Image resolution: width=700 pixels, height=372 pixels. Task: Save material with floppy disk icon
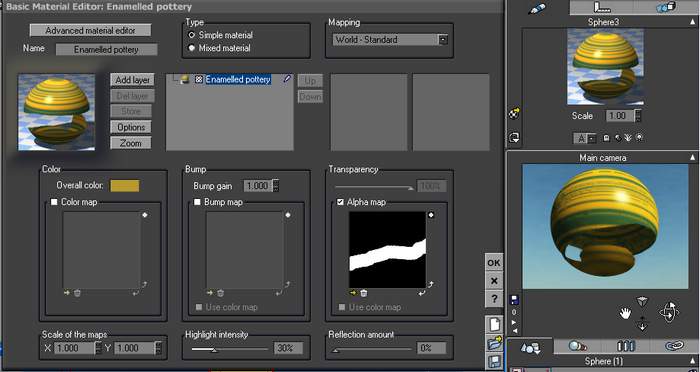point(494,361)
